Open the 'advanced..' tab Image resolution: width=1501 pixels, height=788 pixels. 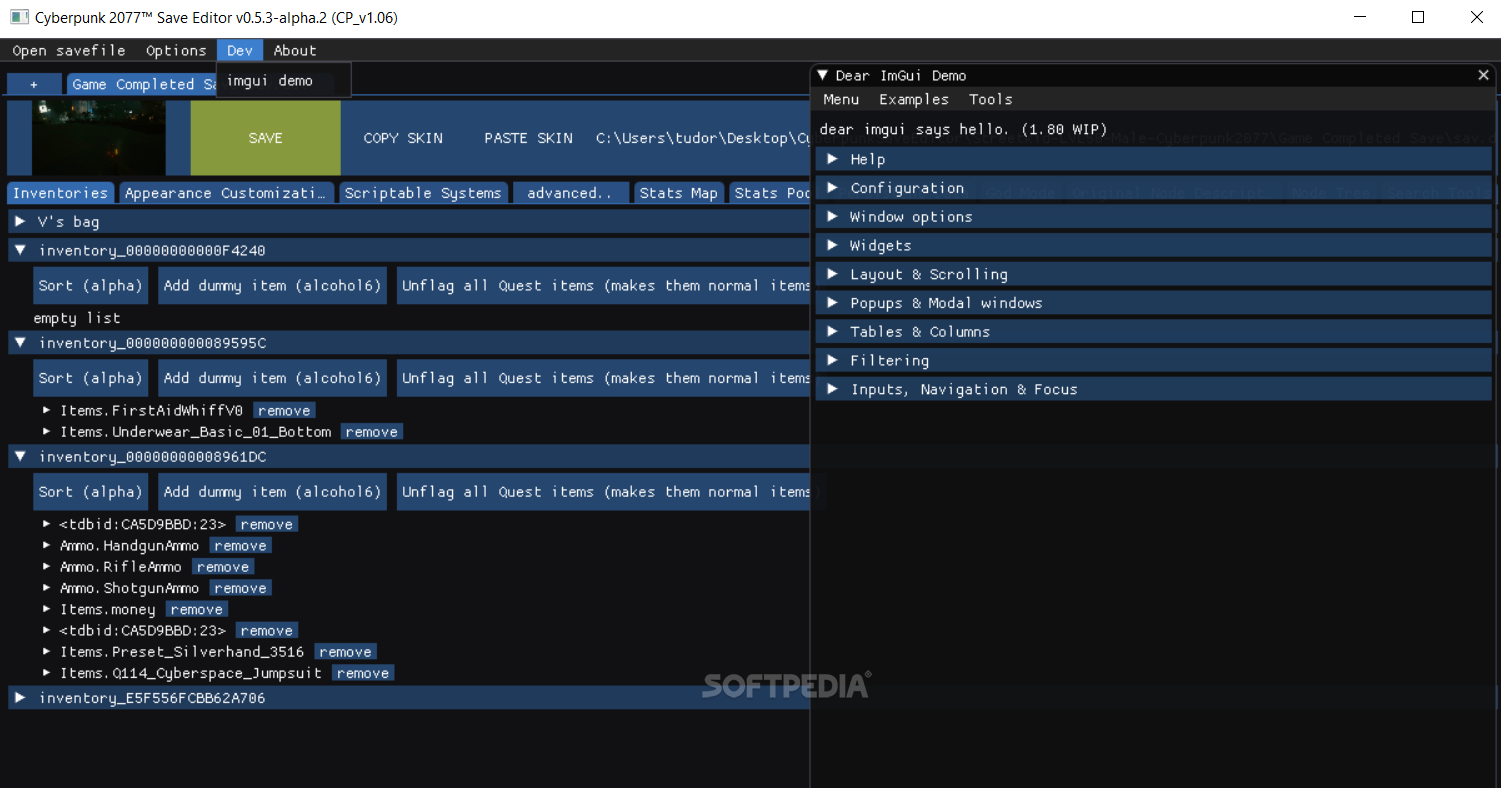pos(570,193)
